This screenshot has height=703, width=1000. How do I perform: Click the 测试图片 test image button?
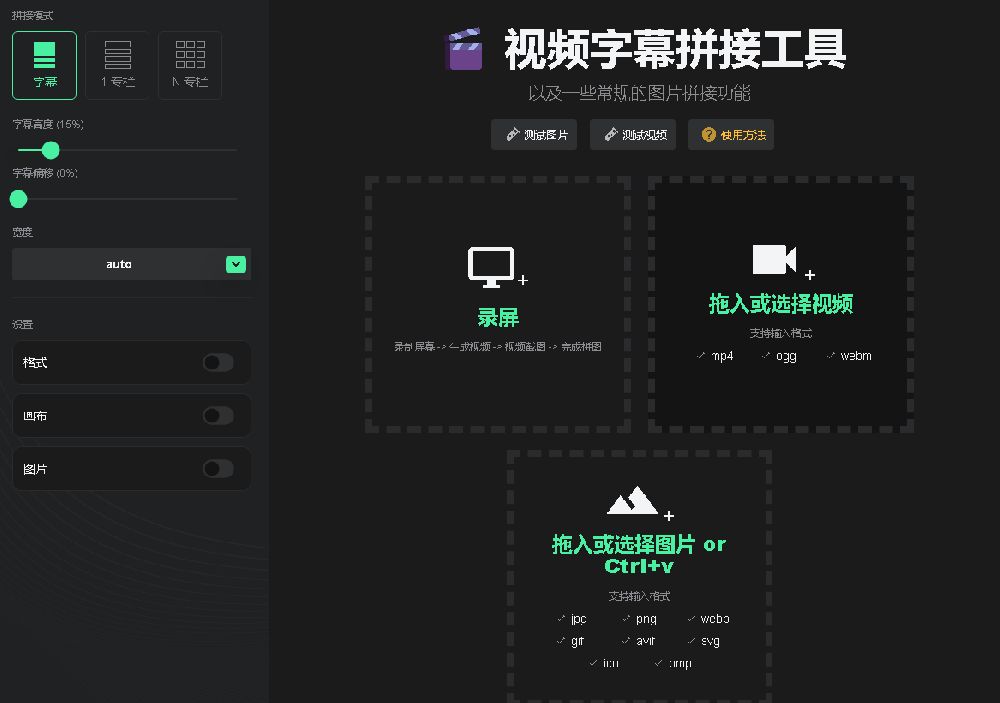pos(534,135)
